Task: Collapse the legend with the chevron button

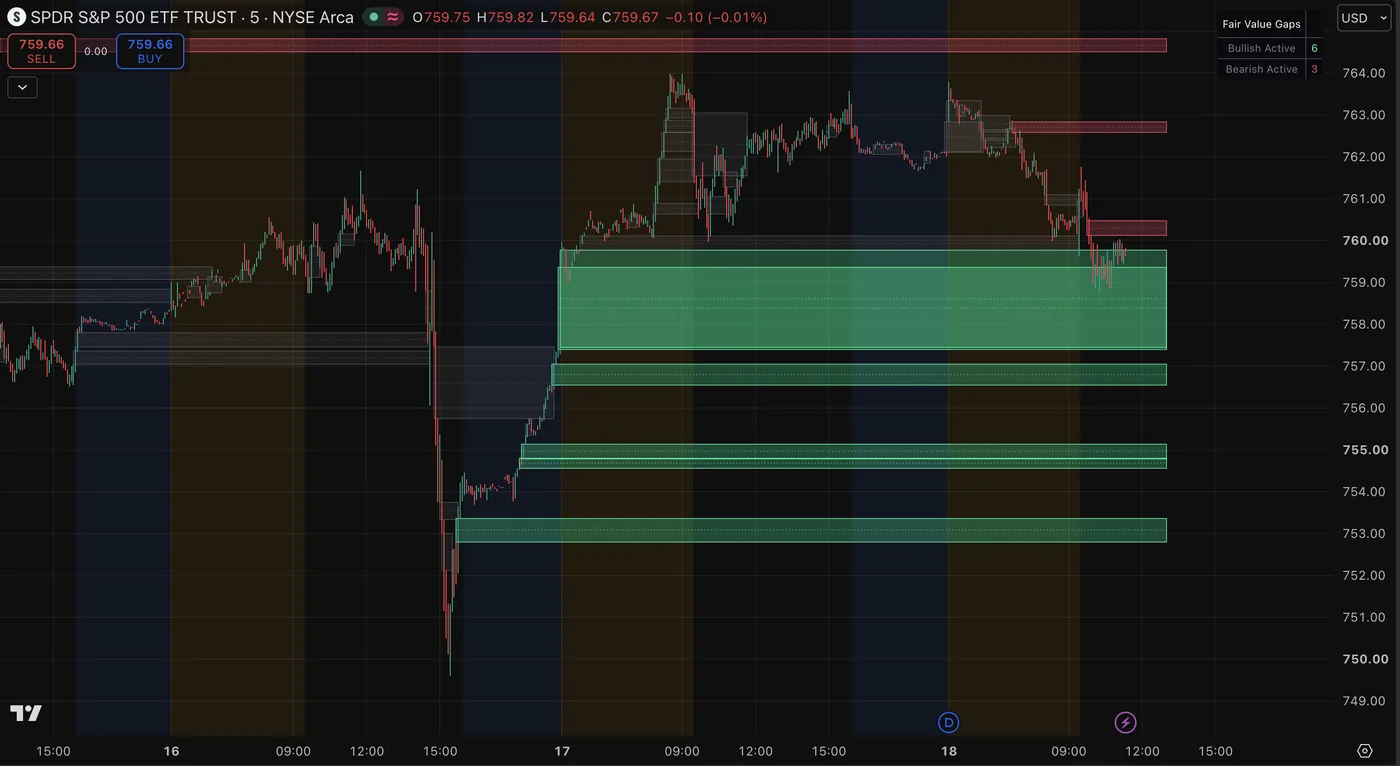Action: [x=22, y=87]
